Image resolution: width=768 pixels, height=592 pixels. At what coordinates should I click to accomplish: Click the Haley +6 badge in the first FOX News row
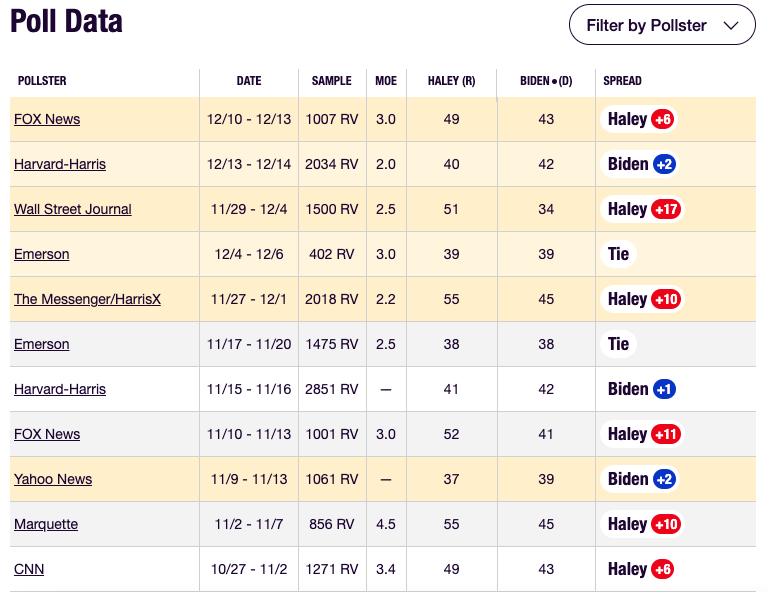pyautogui.click(x=639, y=119)
